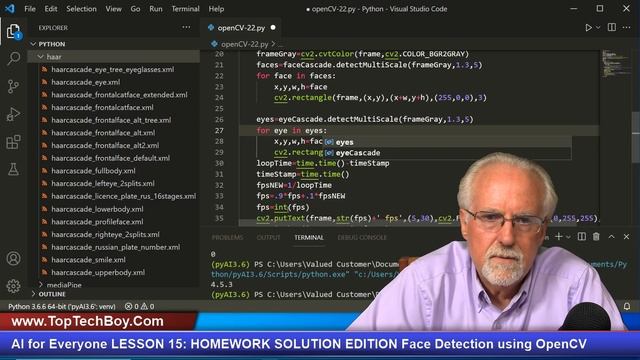
Task: Choose 'eyeCascade' autocomplete suggestion
Action: pyautogui.click(x=447, y=153)
